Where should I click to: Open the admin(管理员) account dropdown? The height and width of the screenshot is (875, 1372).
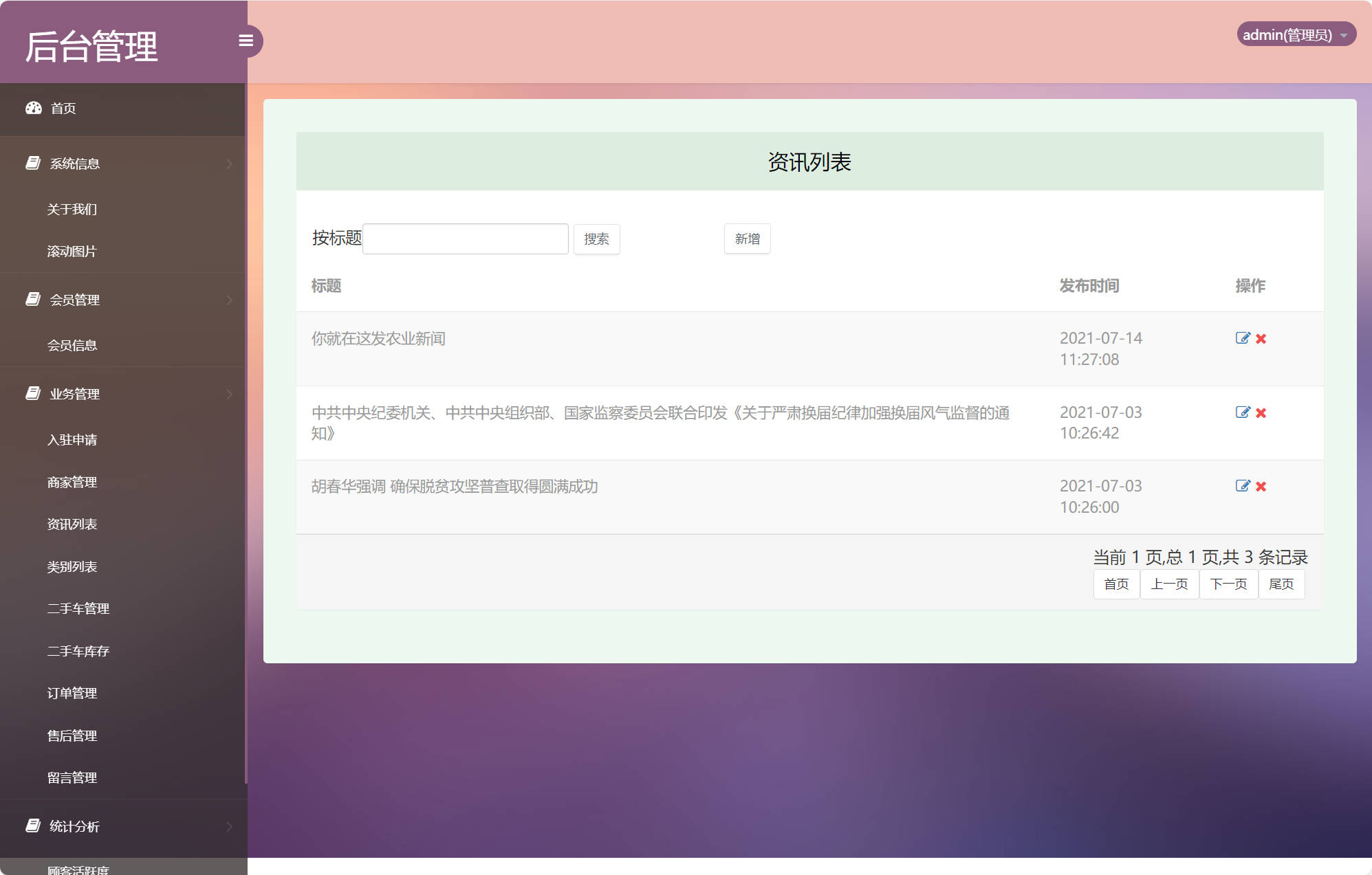(x=1296, y=34)
